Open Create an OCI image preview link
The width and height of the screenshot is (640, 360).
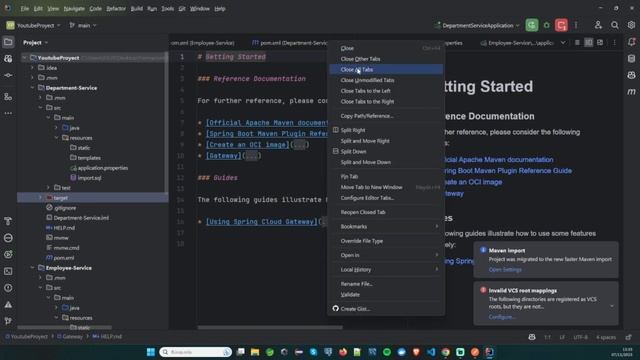pos(473,182)
